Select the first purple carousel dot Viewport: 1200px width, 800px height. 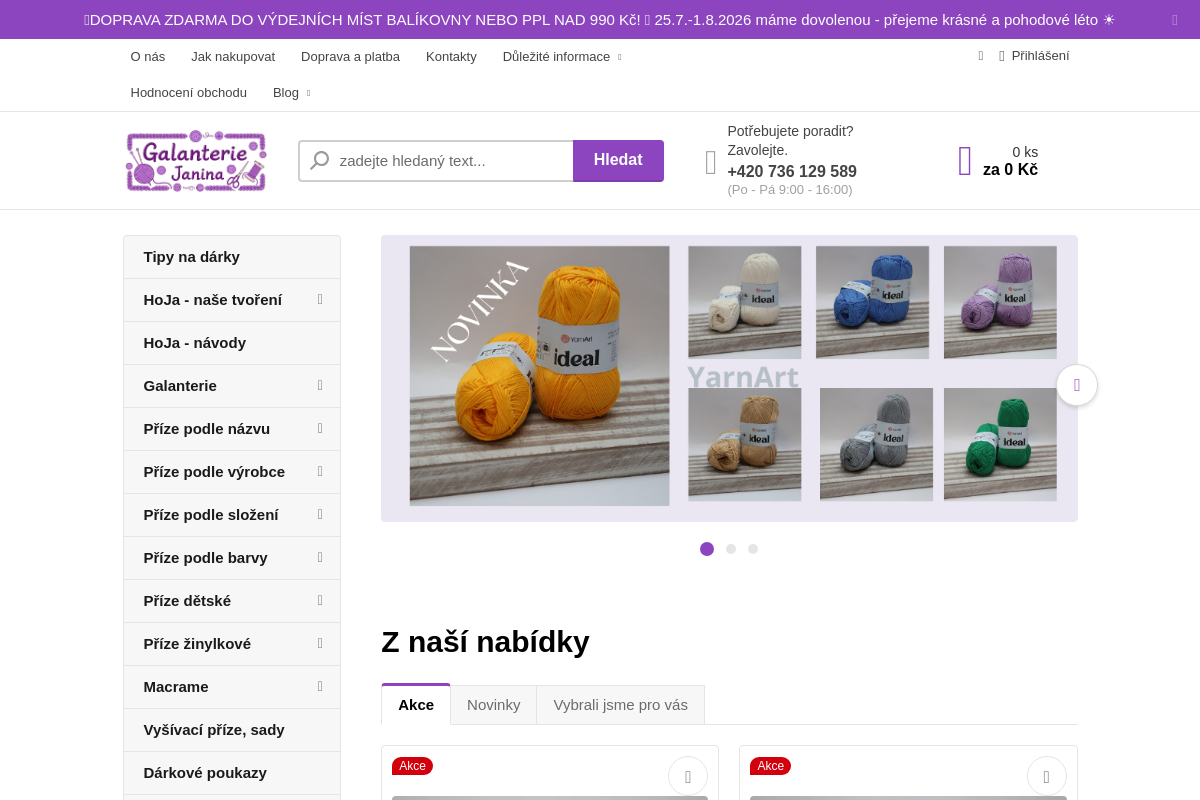707,549
